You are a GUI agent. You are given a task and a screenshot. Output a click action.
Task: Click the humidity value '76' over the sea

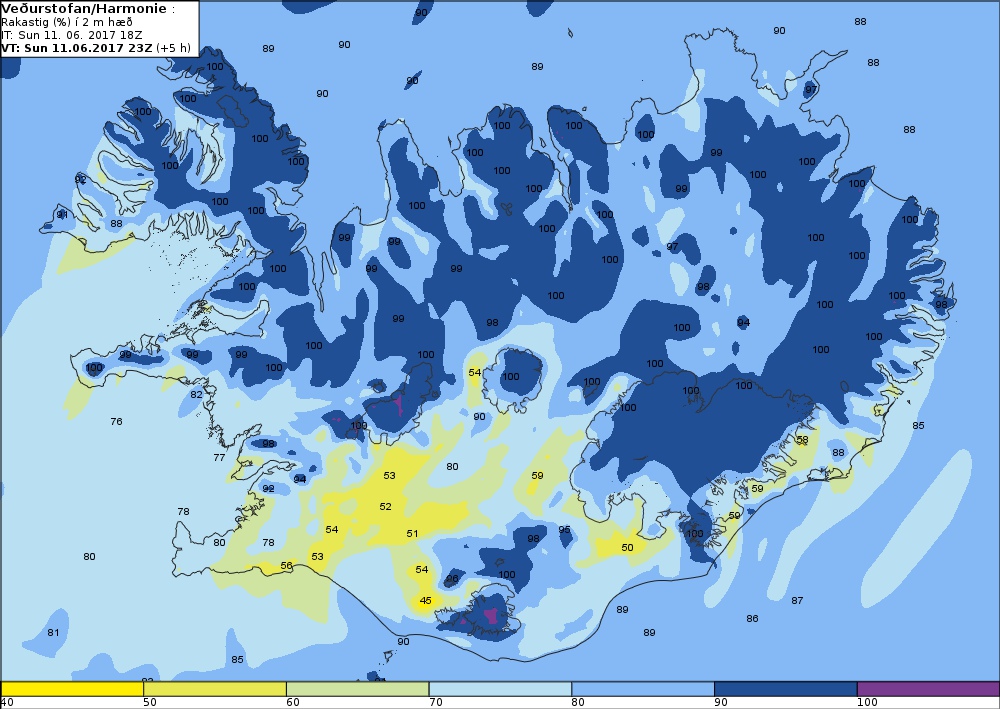(116, 421)
